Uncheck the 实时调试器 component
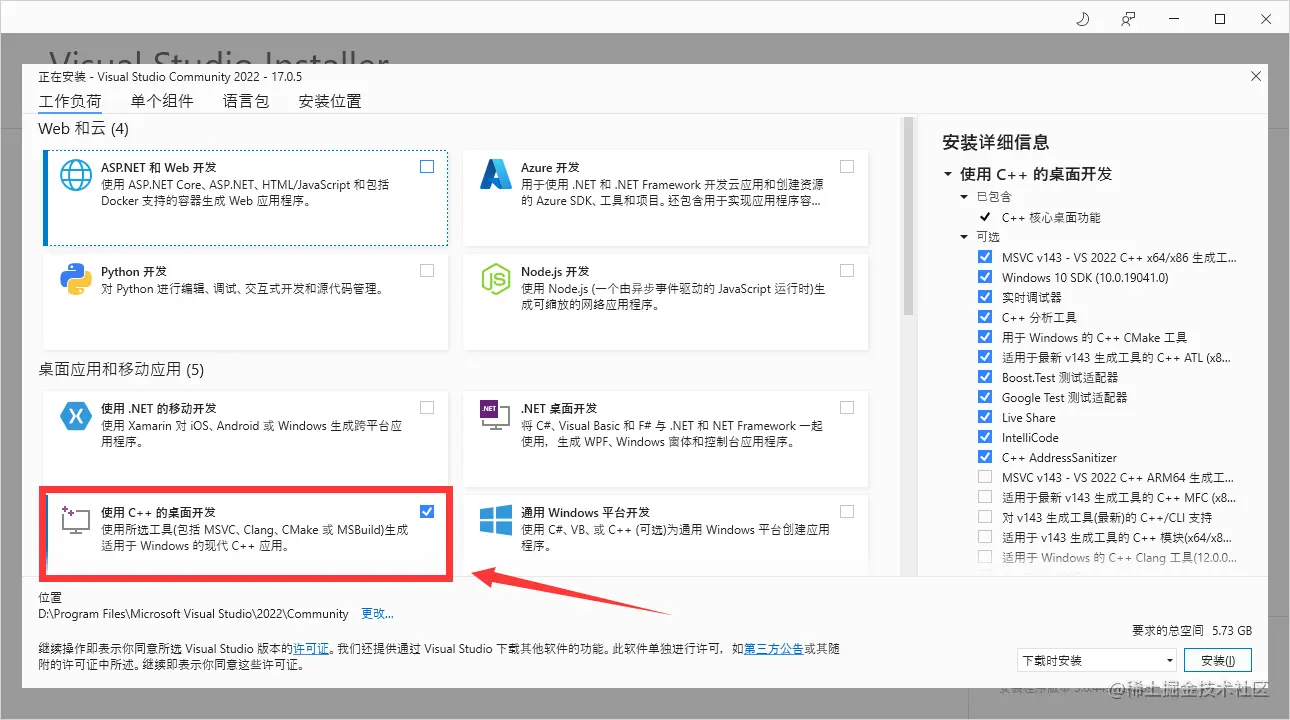The image size is (1290, 720). 985,297
